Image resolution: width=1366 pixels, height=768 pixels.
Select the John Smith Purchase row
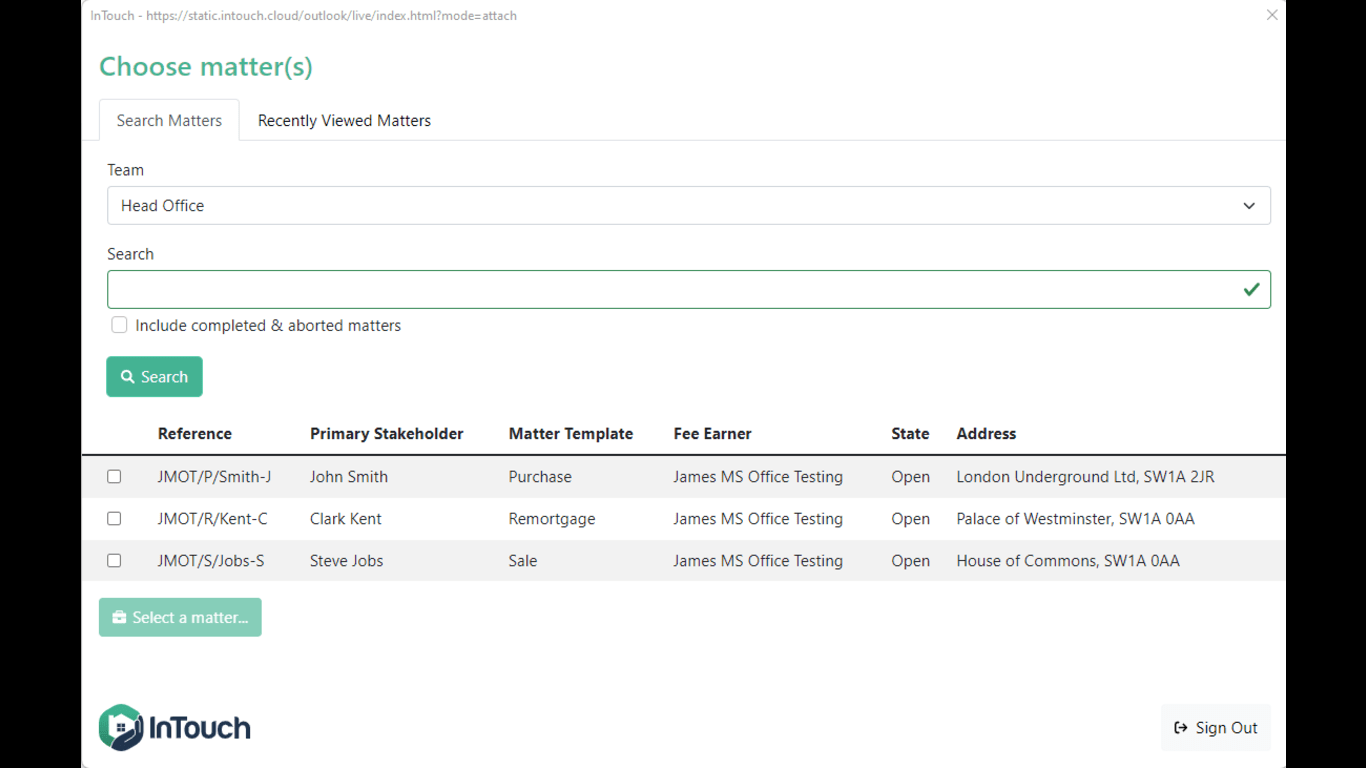[x=540, y=477]
